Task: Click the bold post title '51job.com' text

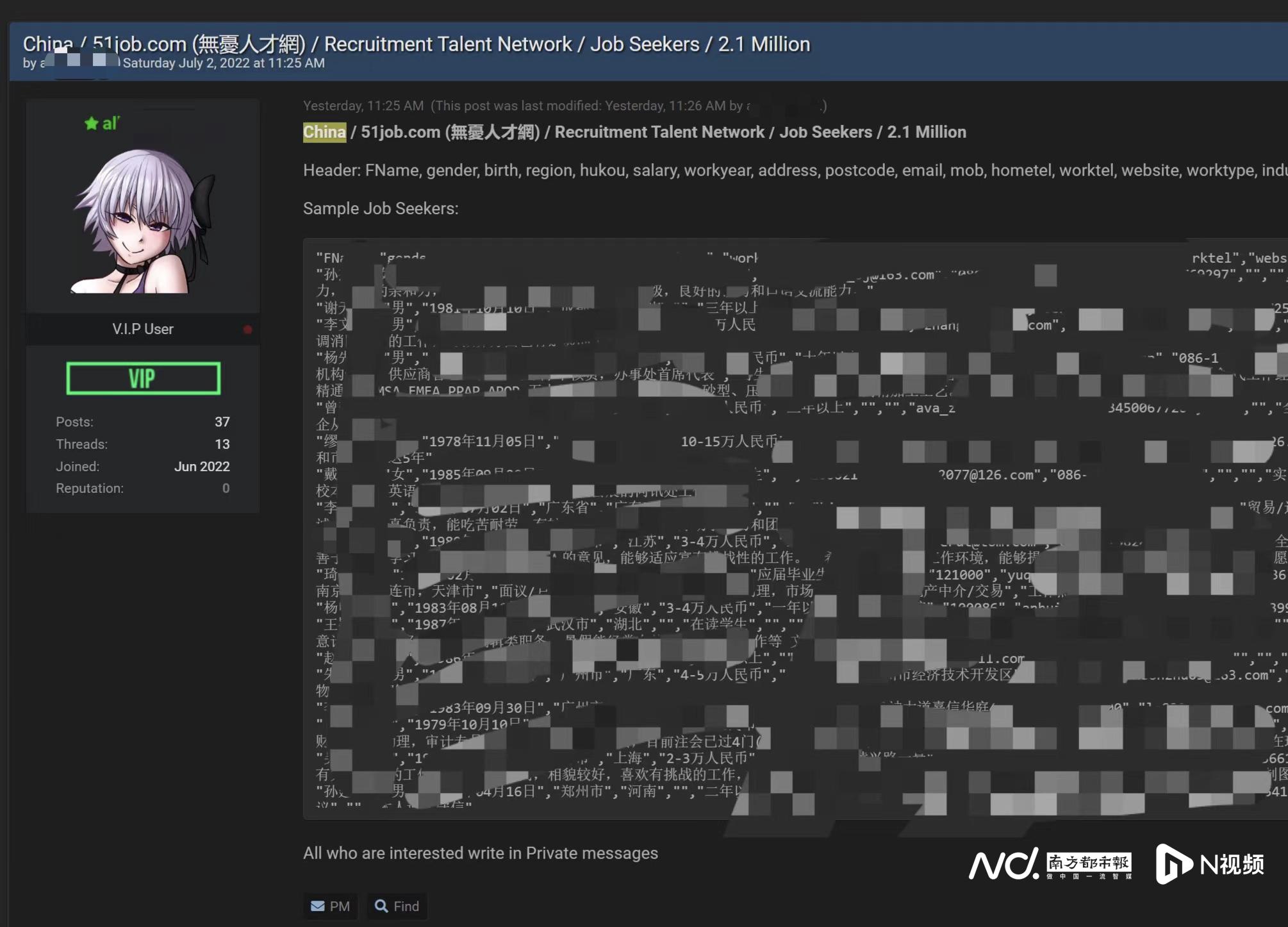Action: click(x=401, y=132)
